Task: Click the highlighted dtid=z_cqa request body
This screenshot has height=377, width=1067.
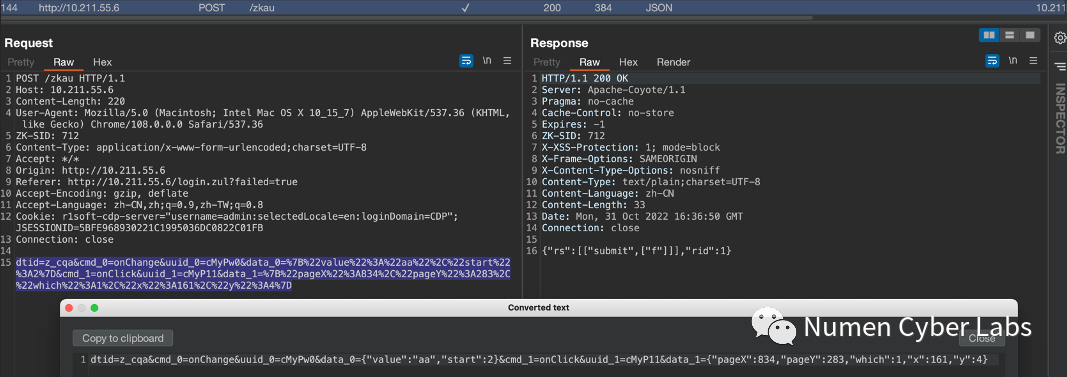Action: 263,274
